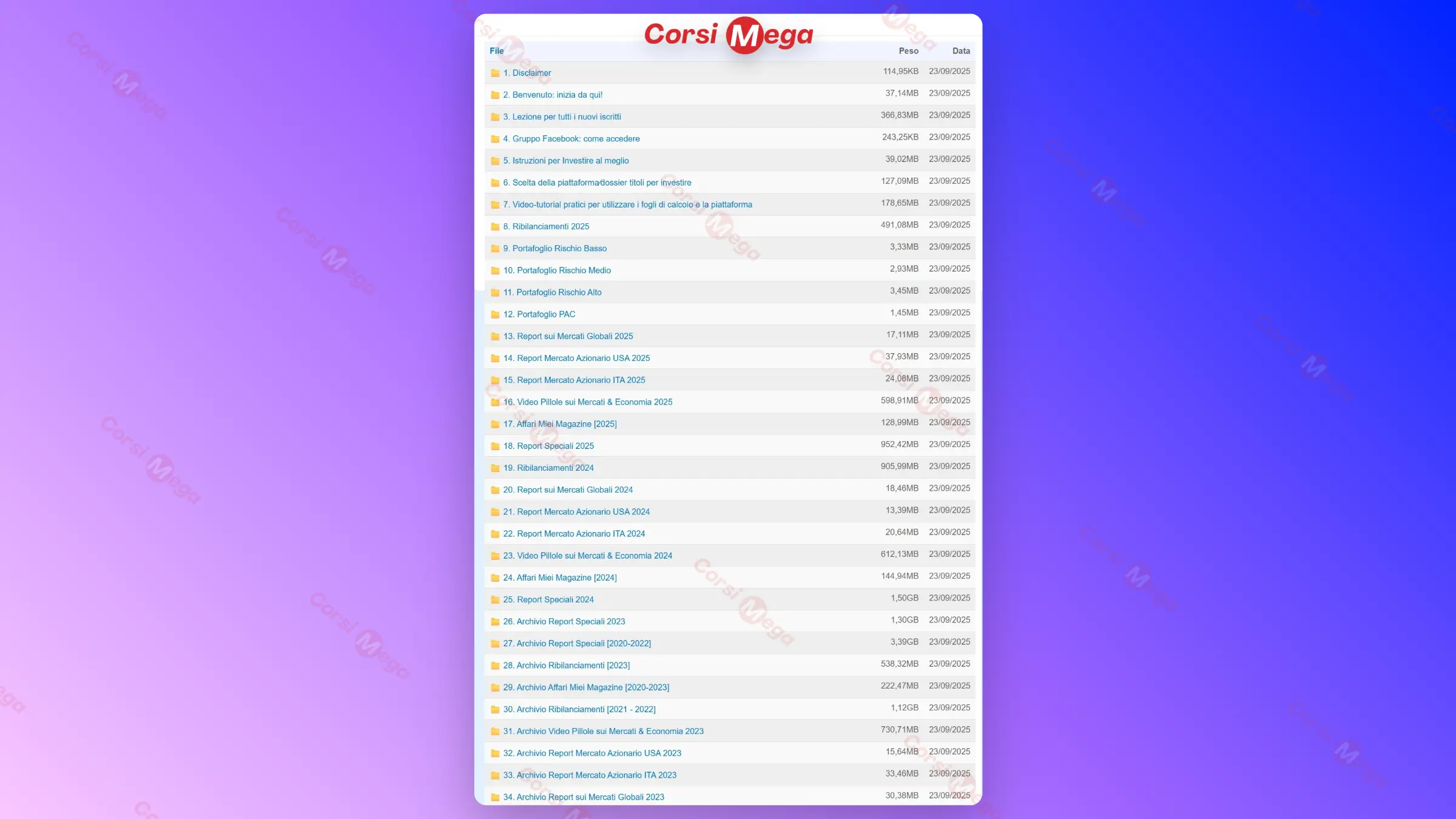
Task: Click folder icon beside 12. Portafoglio PAC
Action: tap(495, 315)
